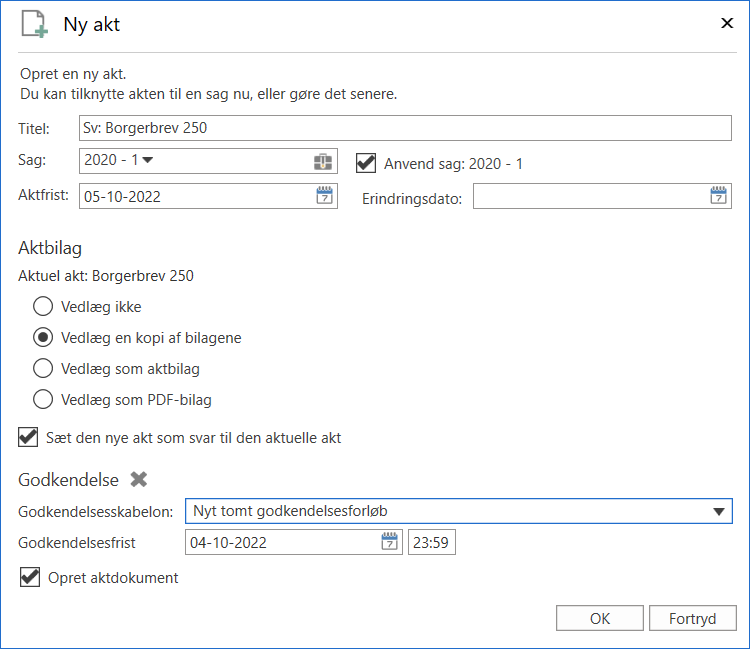Disable the Opret aktdokument checkbox

pyautogui.click(x=29, y=577)
